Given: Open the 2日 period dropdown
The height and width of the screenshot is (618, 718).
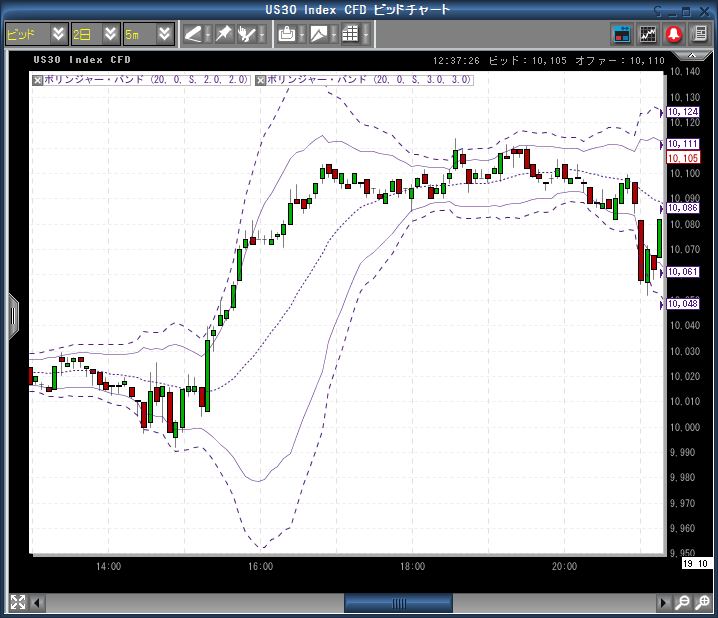Looking at the screenshot, I should click(111, 34).
